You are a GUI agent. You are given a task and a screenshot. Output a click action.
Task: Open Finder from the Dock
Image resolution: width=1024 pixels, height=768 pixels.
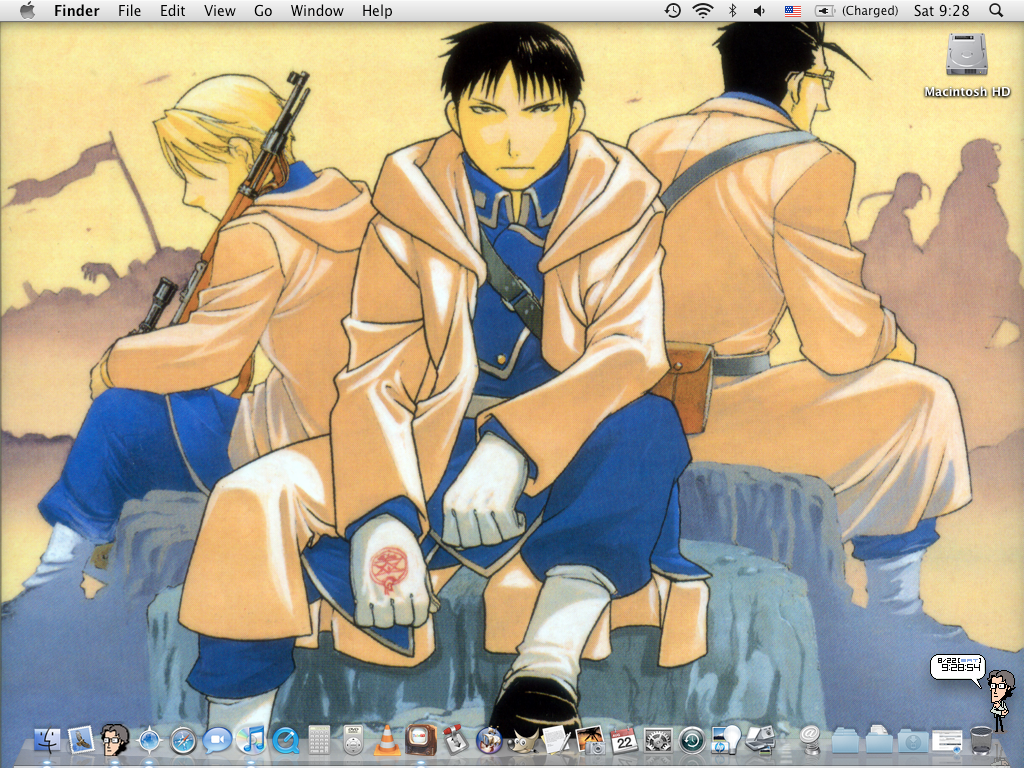click(47, 740)
